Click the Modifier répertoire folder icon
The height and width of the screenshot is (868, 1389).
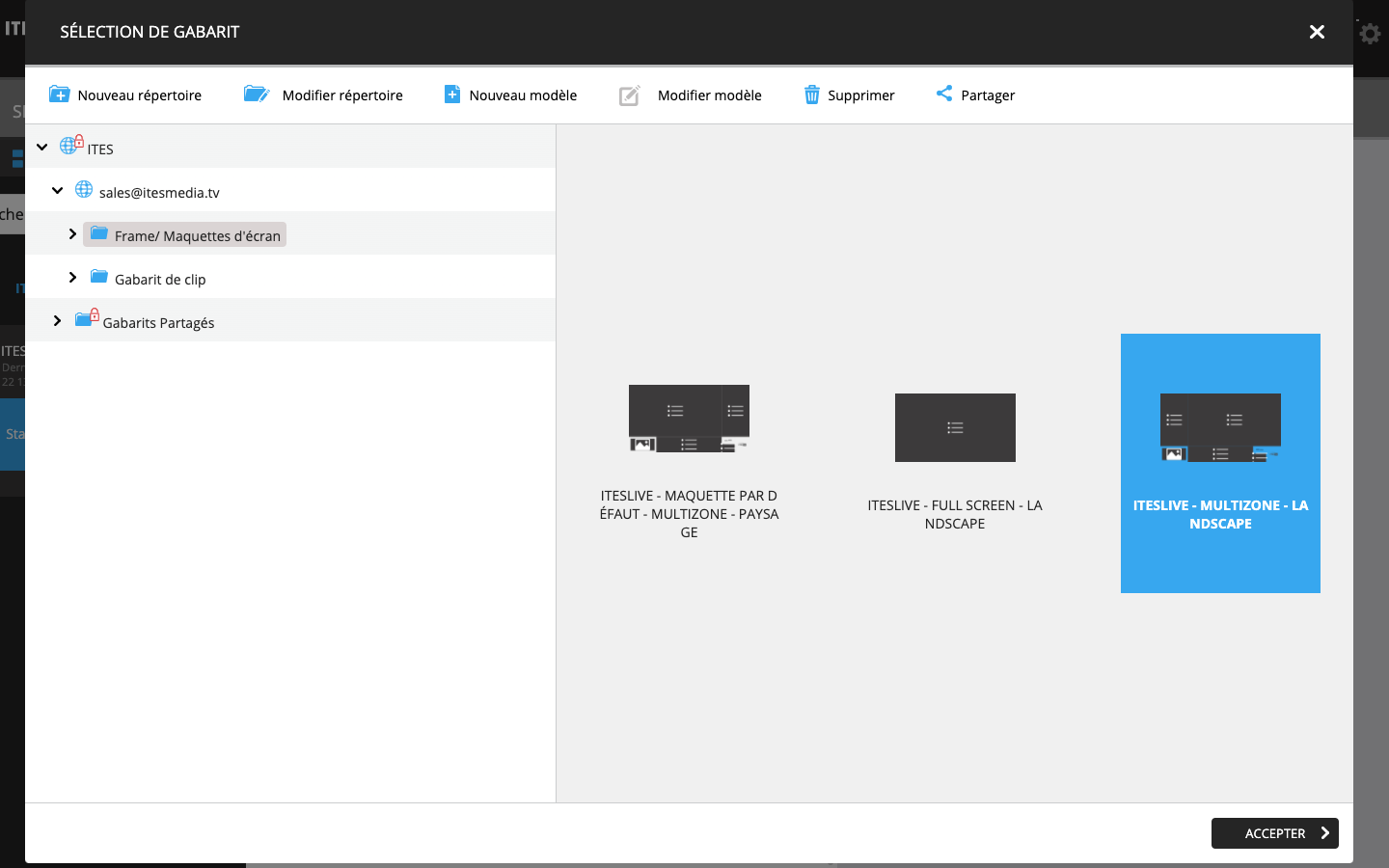pyautogui.click(x=257, y=94)
